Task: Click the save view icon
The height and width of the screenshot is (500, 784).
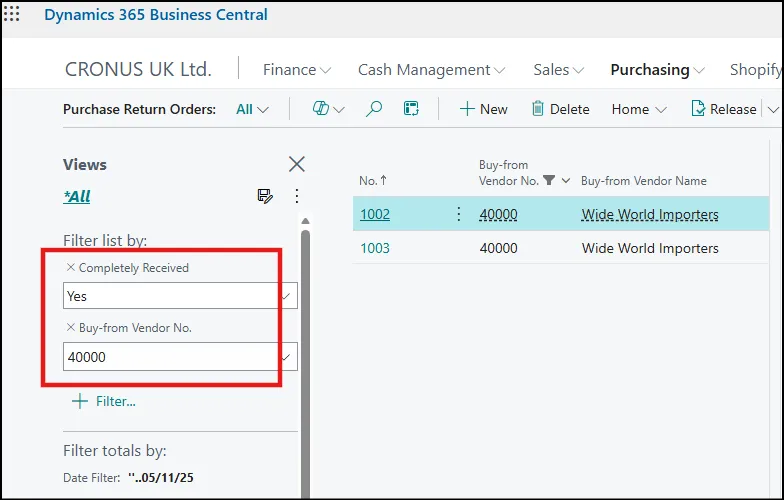Action: [x=265, y=196]
